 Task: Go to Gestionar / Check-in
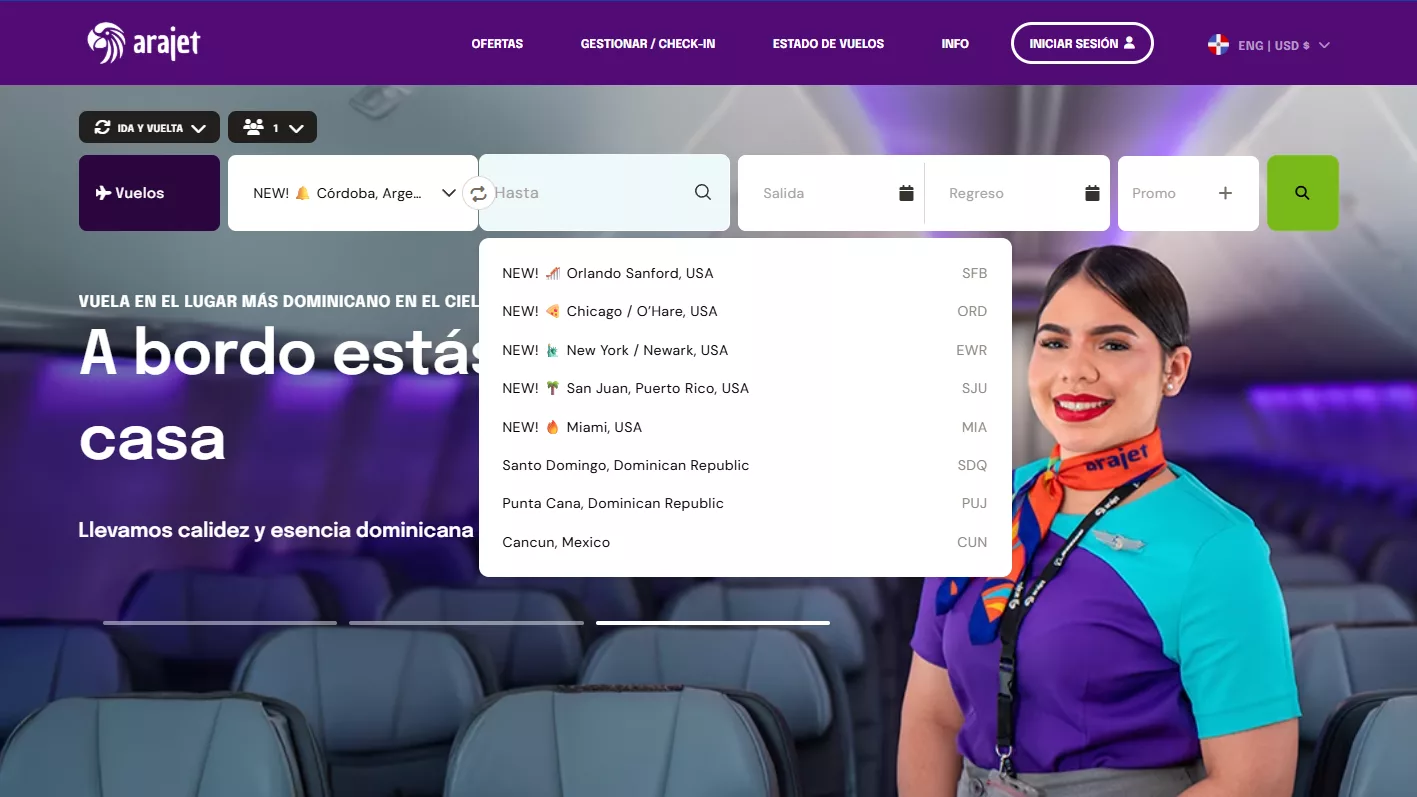[647, 44]
